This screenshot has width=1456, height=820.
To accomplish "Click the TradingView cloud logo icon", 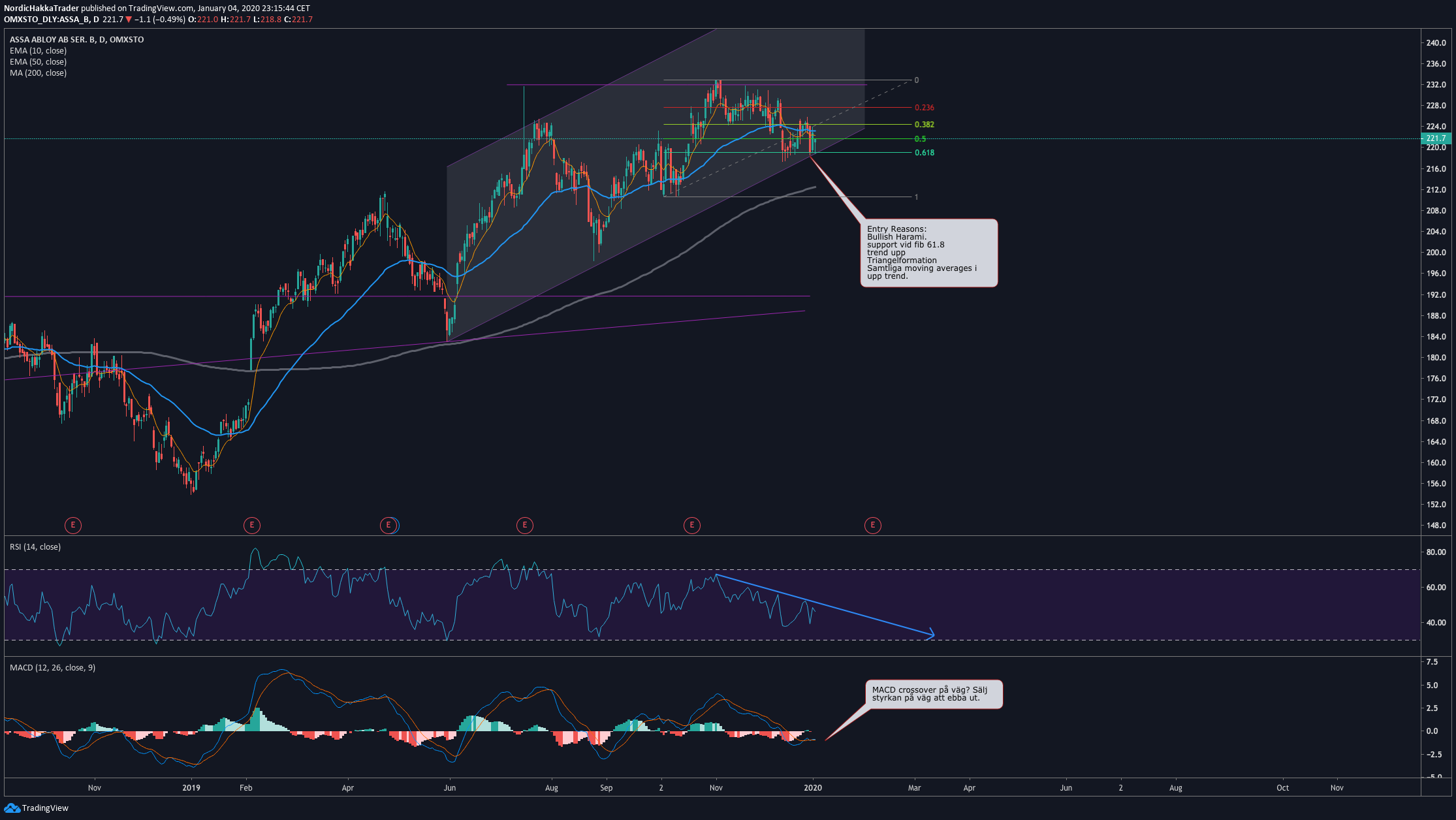I will [12, 808].
